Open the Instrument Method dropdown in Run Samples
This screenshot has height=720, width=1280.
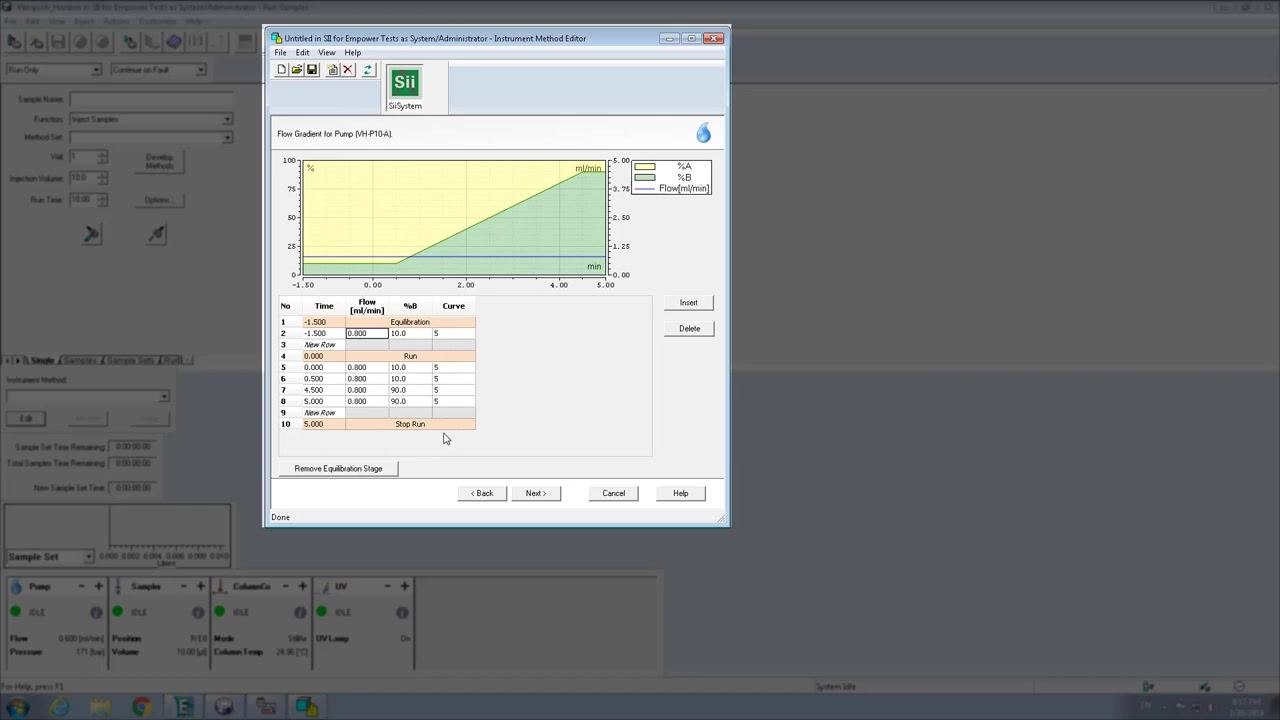[164, 397]
